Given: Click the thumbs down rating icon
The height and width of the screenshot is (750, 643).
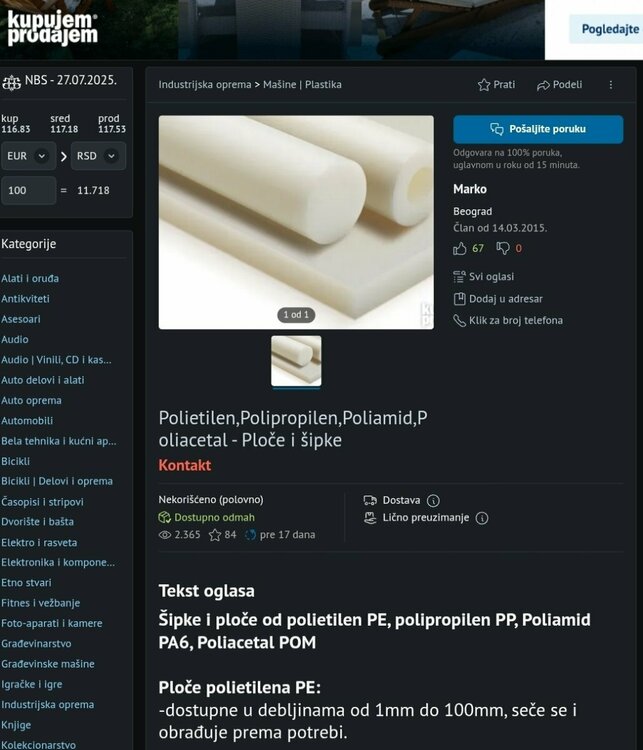Looking at the screenshot, I should click(x=502, y=248).
